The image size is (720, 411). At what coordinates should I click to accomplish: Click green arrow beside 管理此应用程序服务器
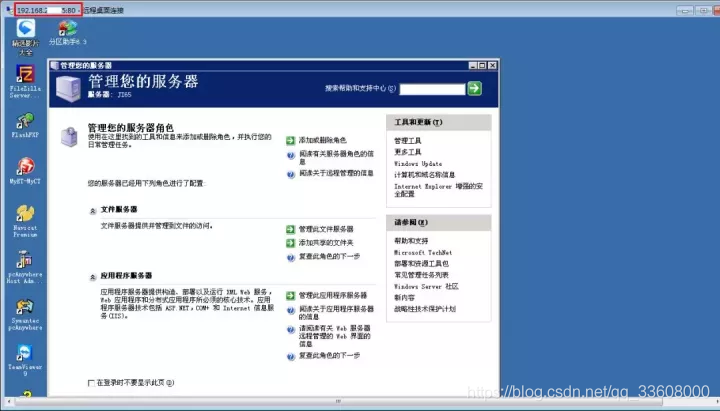[x=290, y=296]
